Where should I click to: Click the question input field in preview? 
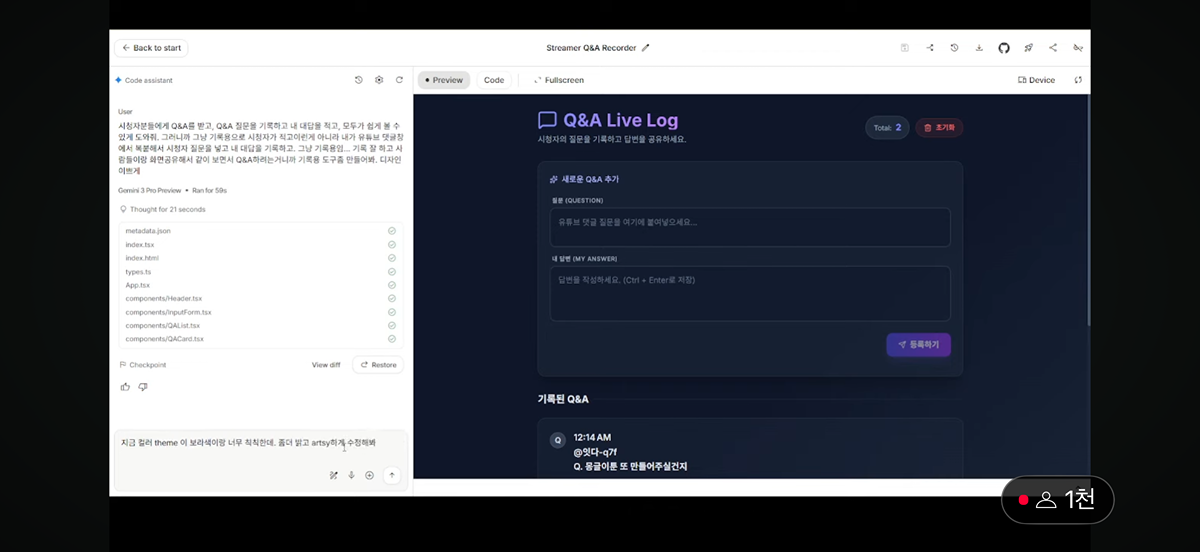pos(749,227)
